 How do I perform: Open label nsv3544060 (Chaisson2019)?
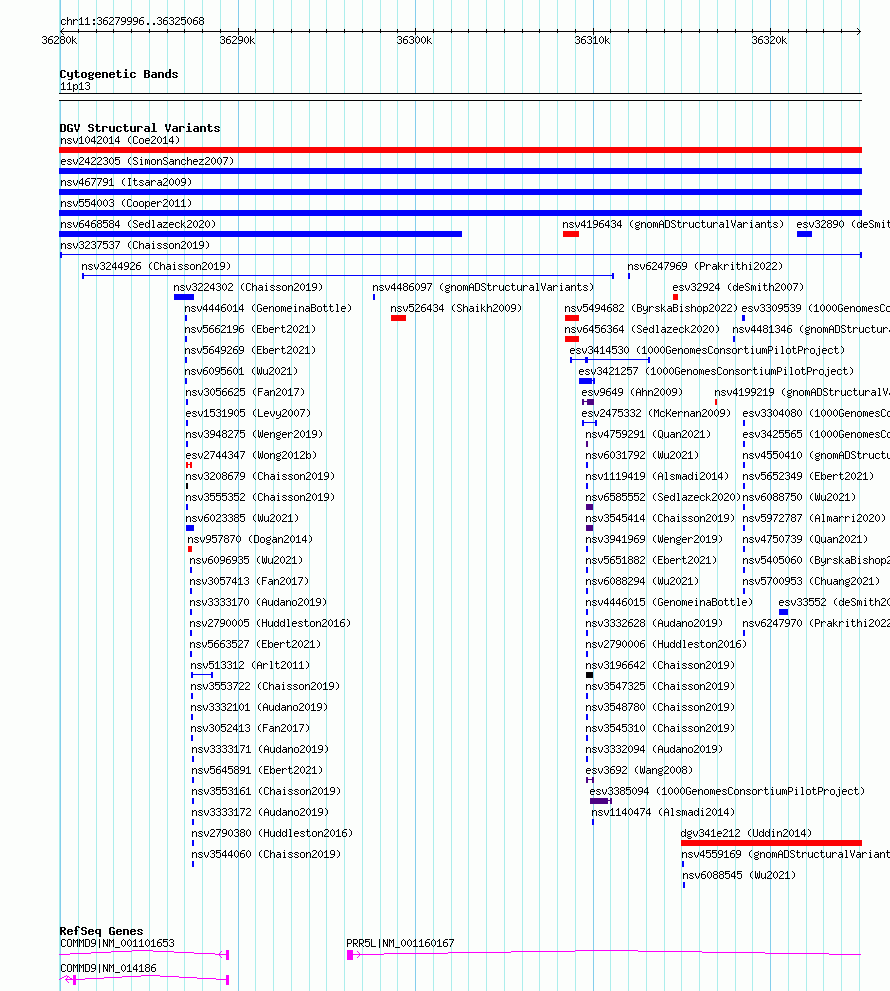point(266,854)
